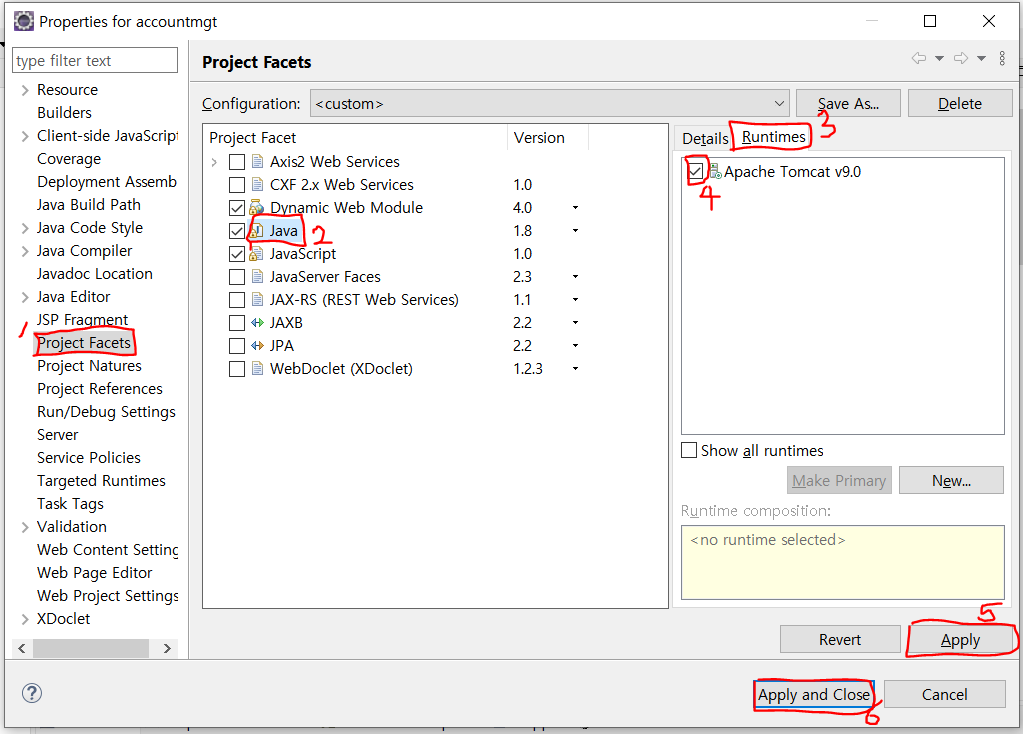This screenshot has width=1023, height=734.
Task: Open the back history dropdown arrow
Action: pyautogui.click(x=939, y=58)
